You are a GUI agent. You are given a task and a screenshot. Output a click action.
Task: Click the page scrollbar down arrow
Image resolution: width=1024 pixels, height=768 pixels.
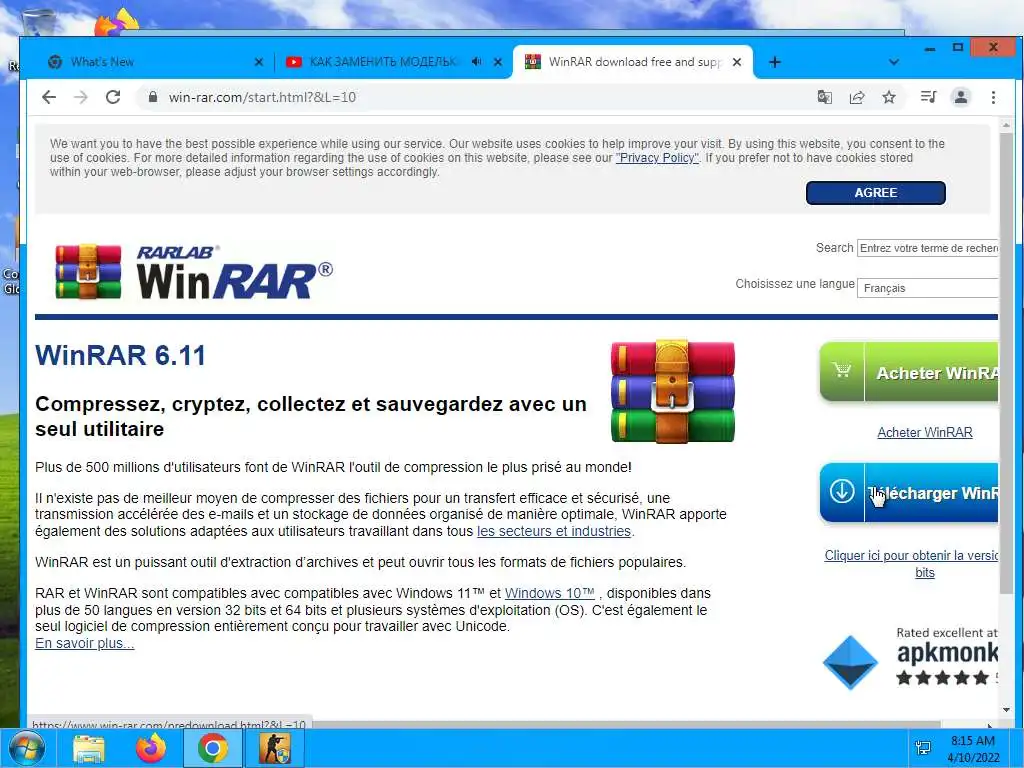1006,710
